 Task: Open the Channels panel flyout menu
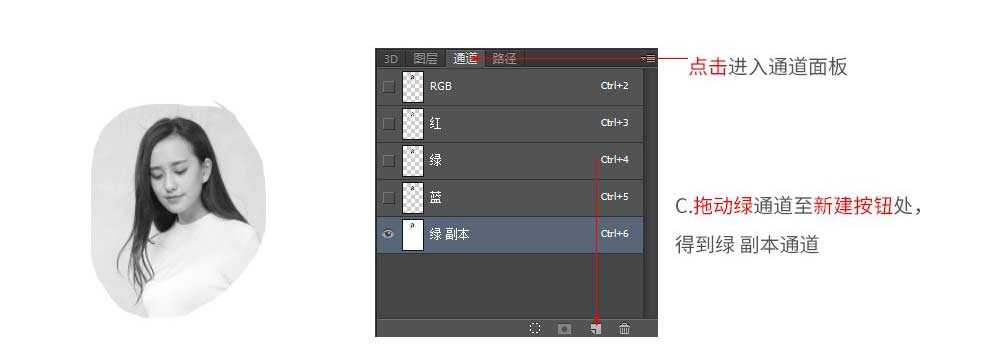pos(649,59)
